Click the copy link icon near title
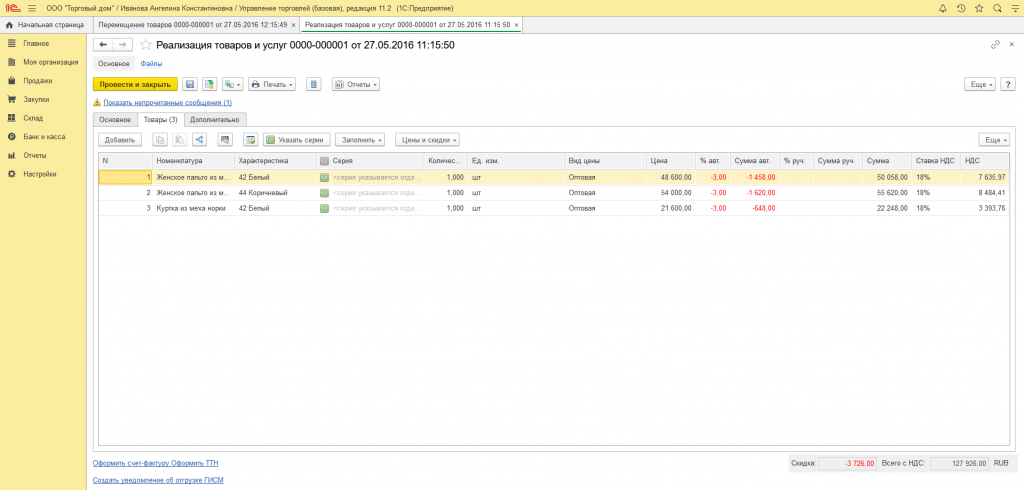Viewport: 1024px width, 490px height. pos(995,45)
